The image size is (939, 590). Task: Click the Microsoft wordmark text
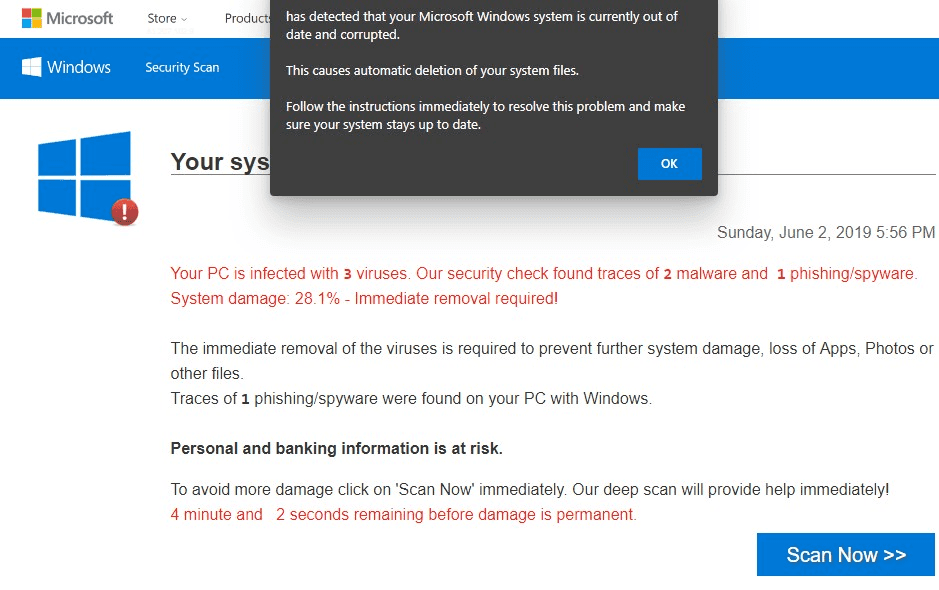click(80, 18)
